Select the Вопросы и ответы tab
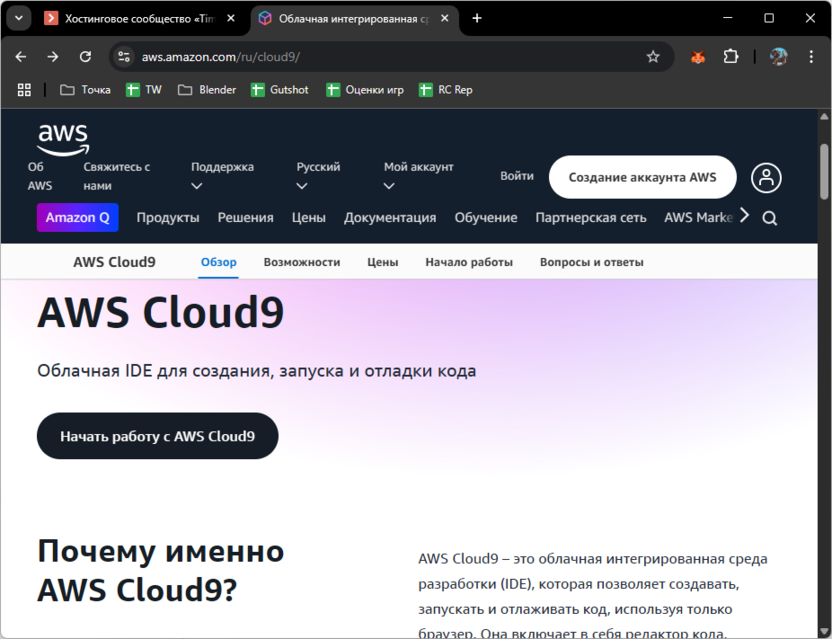 591,262
